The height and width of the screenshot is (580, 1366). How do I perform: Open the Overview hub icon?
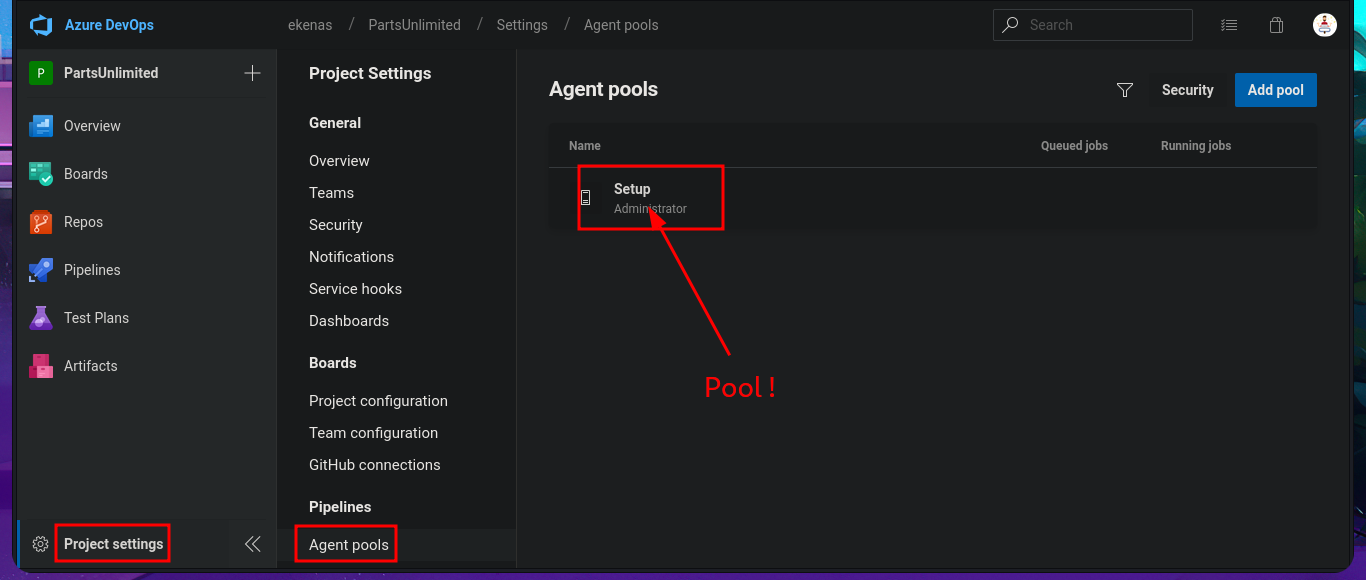[41, 126]
